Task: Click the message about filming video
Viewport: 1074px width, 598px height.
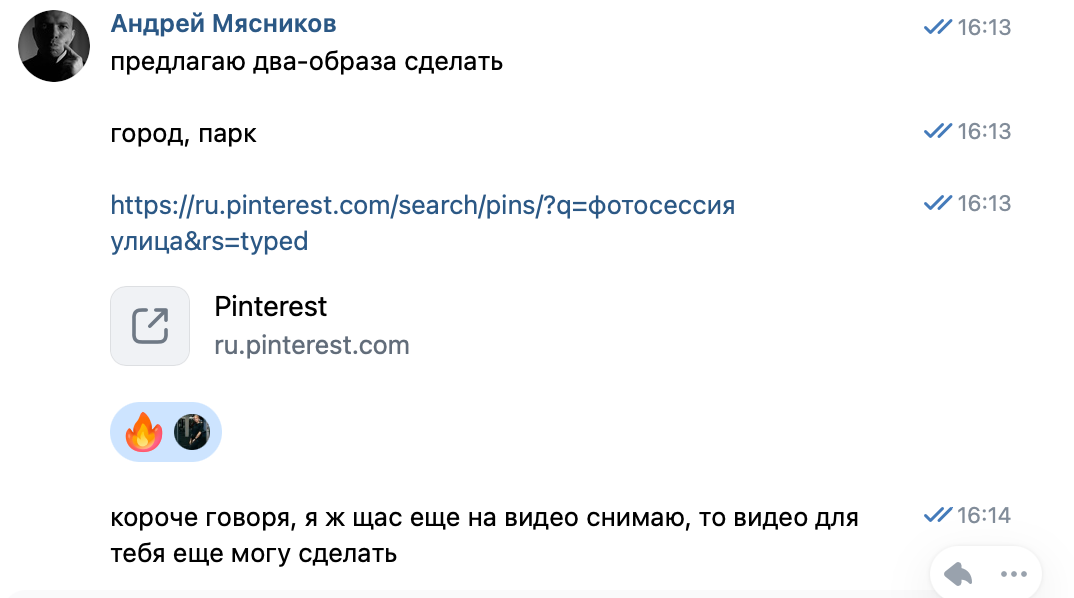Action: 484,532
